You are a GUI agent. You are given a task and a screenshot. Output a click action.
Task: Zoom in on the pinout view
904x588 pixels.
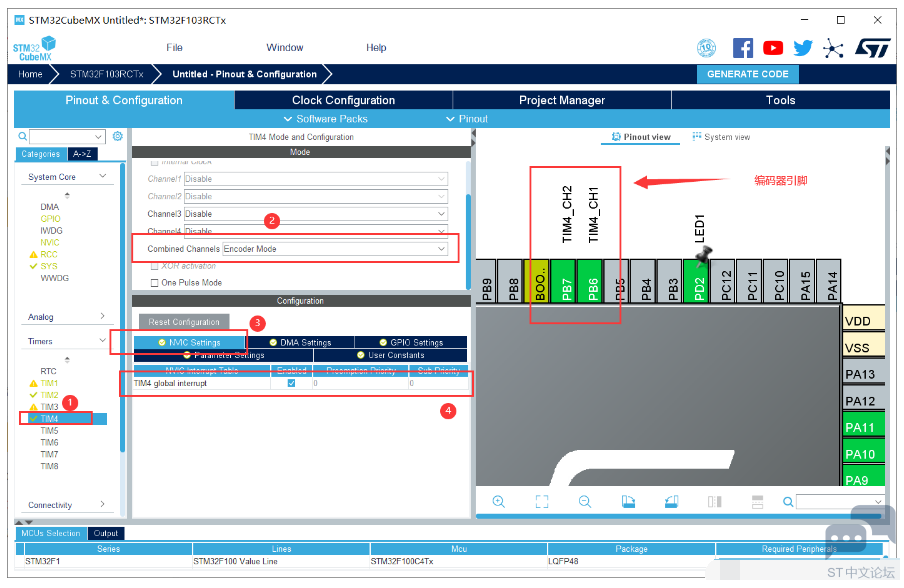click(499, 502)
